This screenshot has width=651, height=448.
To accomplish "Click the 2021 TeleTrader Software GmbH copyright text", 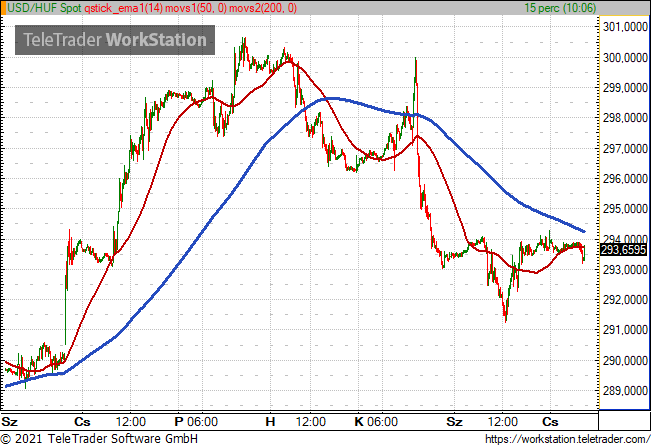I will 99,439.
